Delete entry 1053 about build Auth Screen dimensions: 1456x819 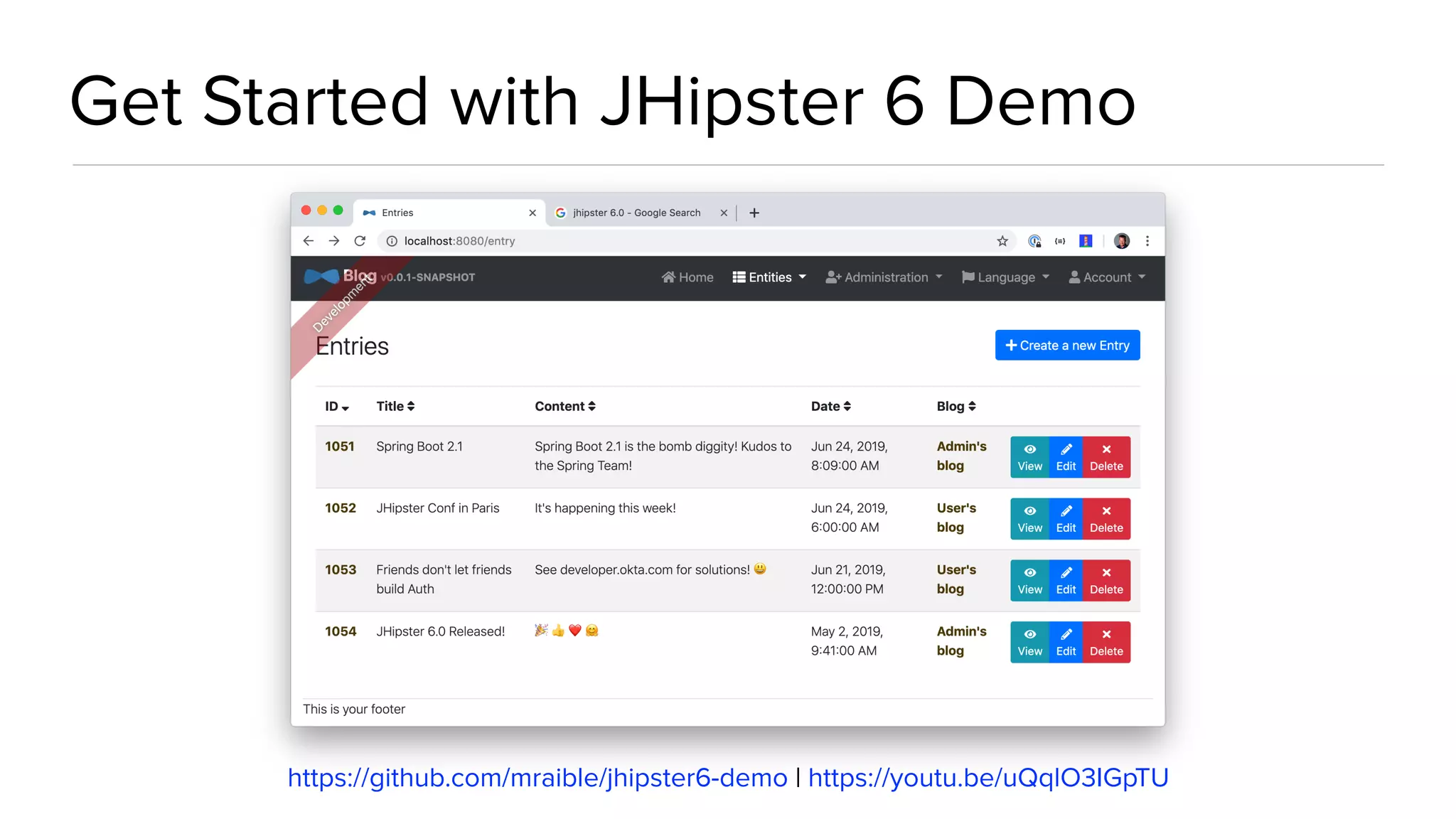1106,581
